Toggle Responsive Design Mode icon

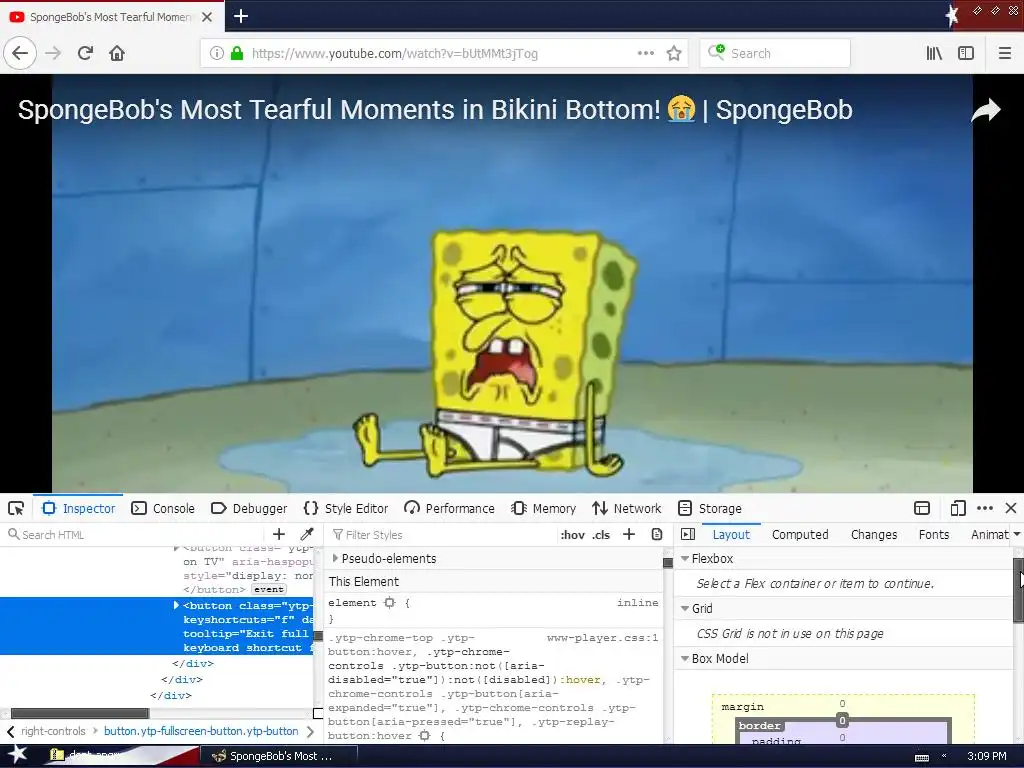[x=958, y=508]
